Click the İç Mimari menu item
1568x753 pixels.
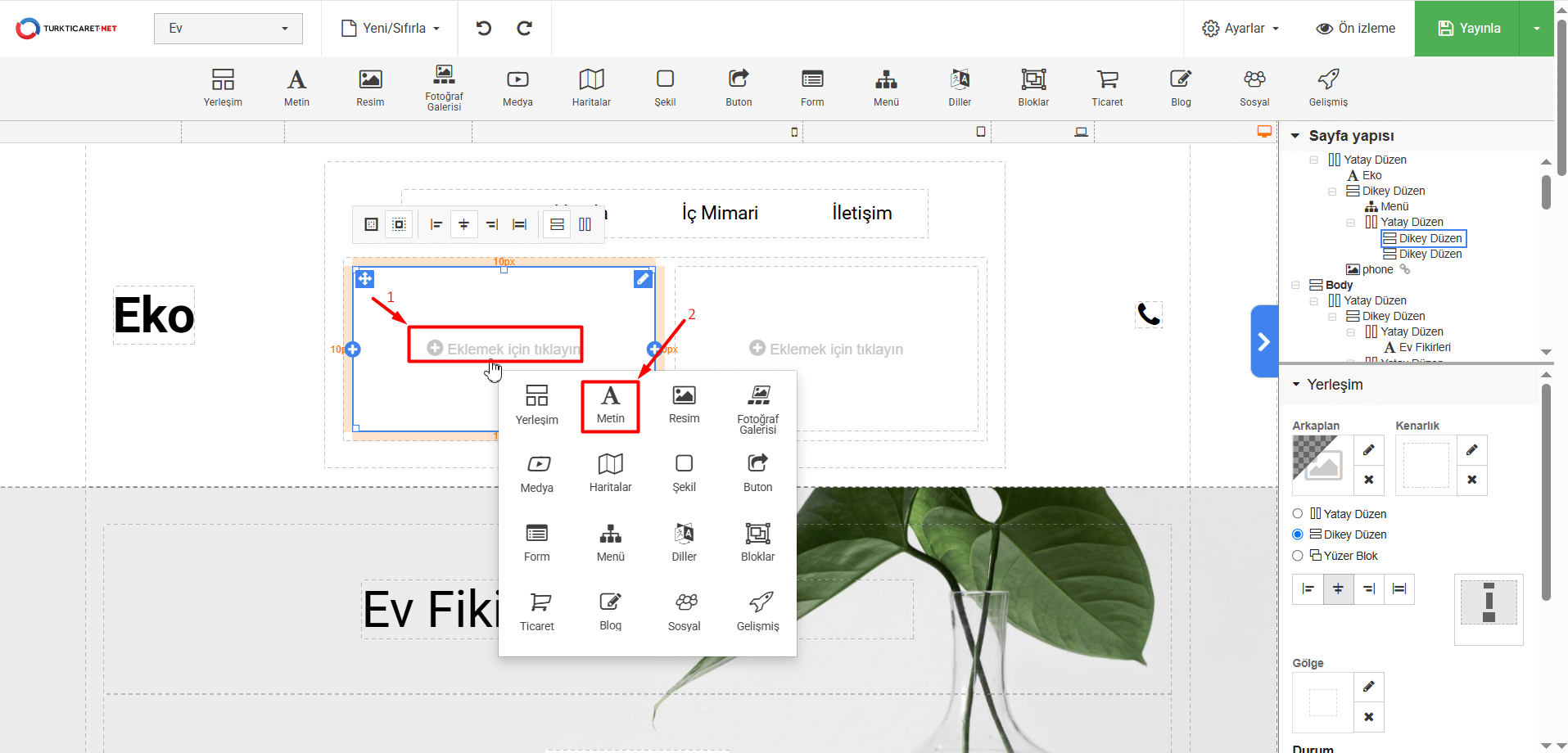(720, 214)
